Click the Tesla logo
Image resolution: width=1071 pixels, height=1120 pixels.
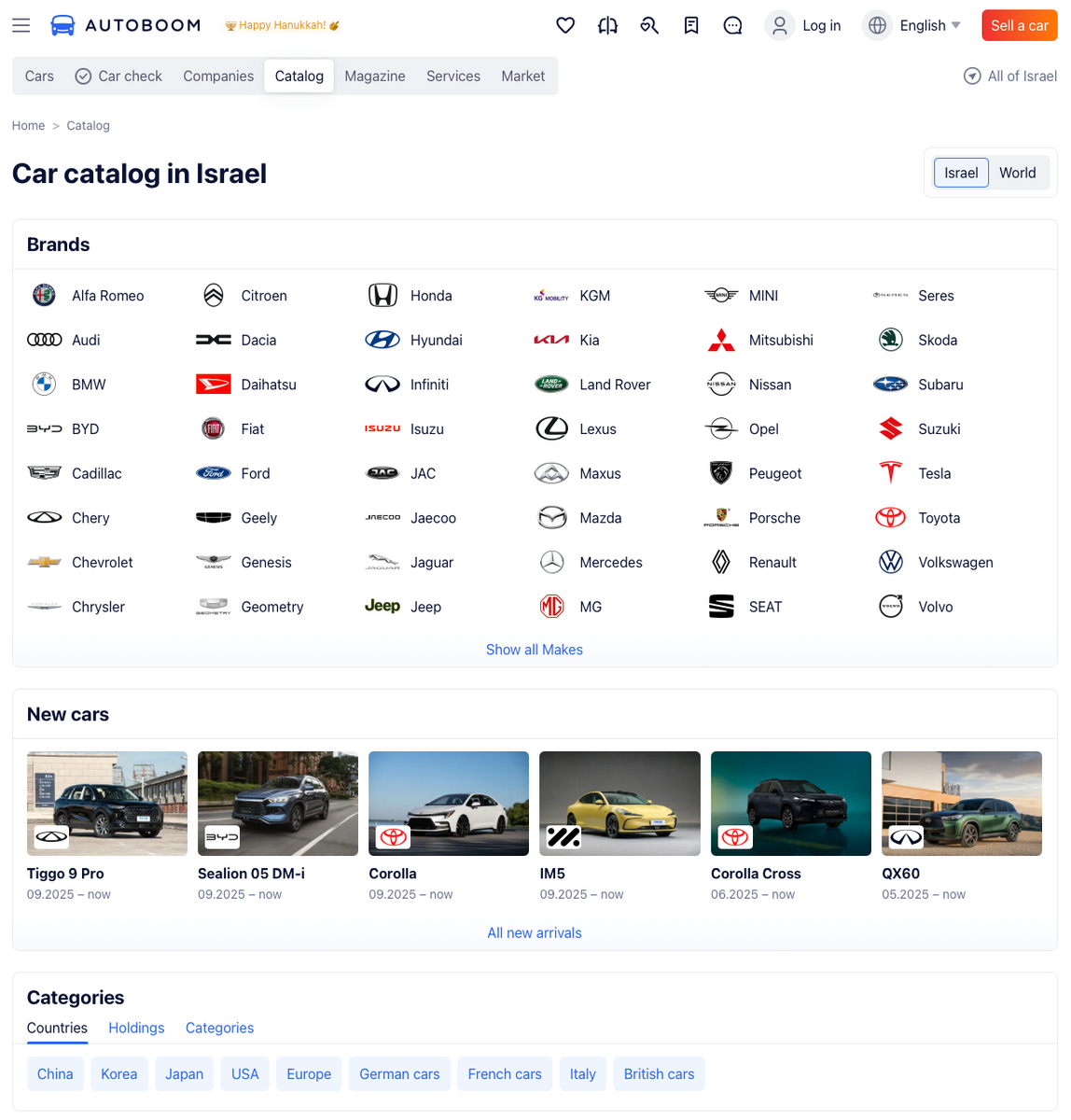point(891,473)
